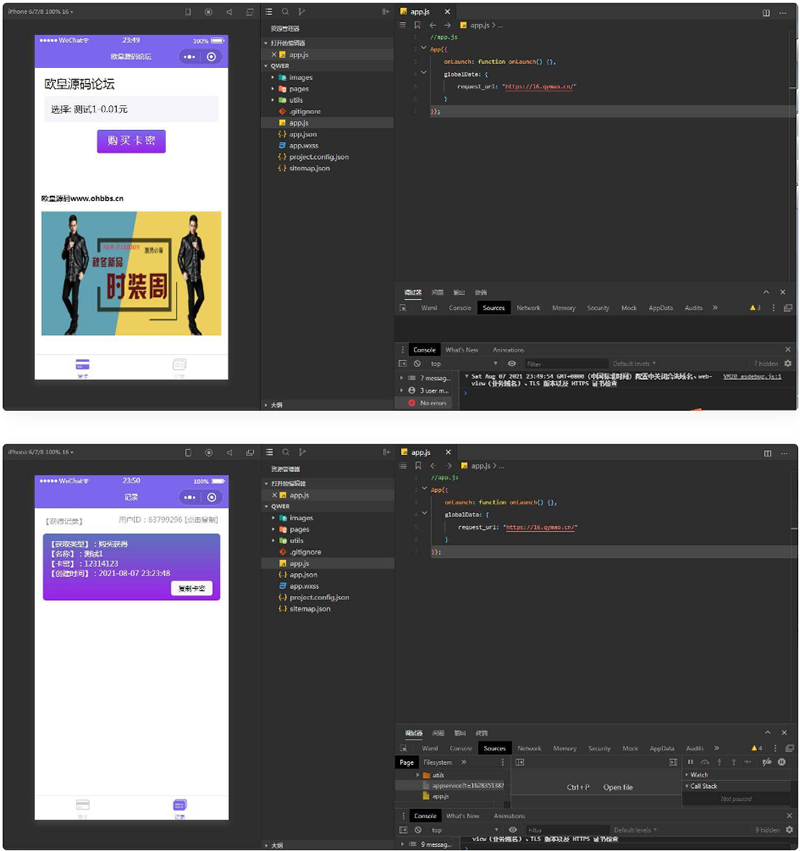Viewport: 800px width, 851px height.
Task: Toggle pause on exceptions in debugger toolbar
Action: click(781, 762)
